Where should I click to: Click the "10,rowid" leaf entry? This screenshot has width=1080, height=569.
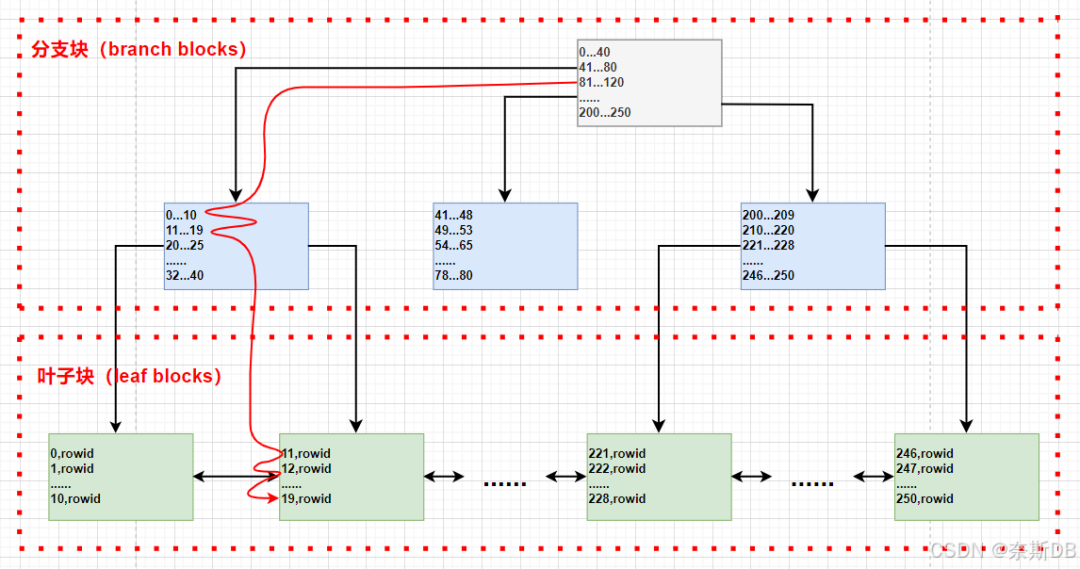point(76,499)
